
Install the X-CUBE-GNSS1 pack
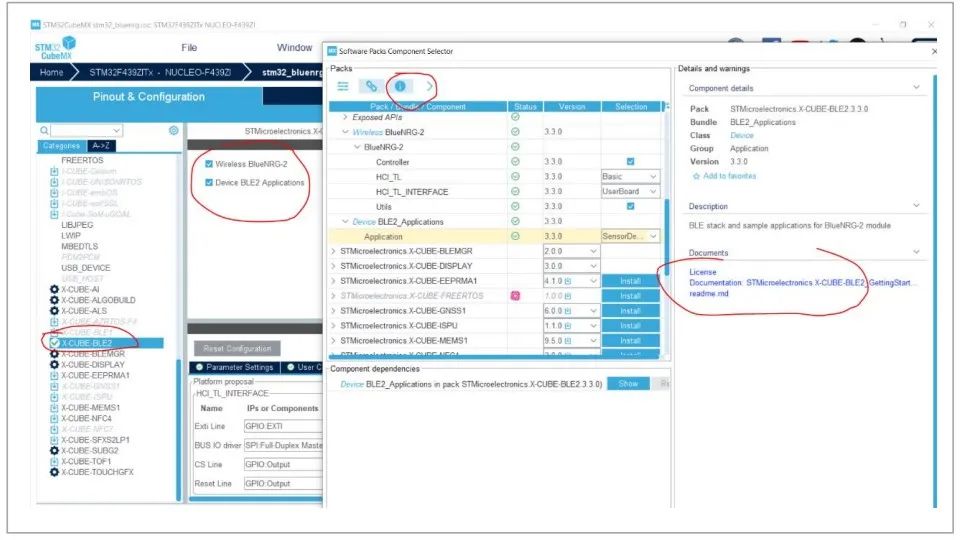630,311
